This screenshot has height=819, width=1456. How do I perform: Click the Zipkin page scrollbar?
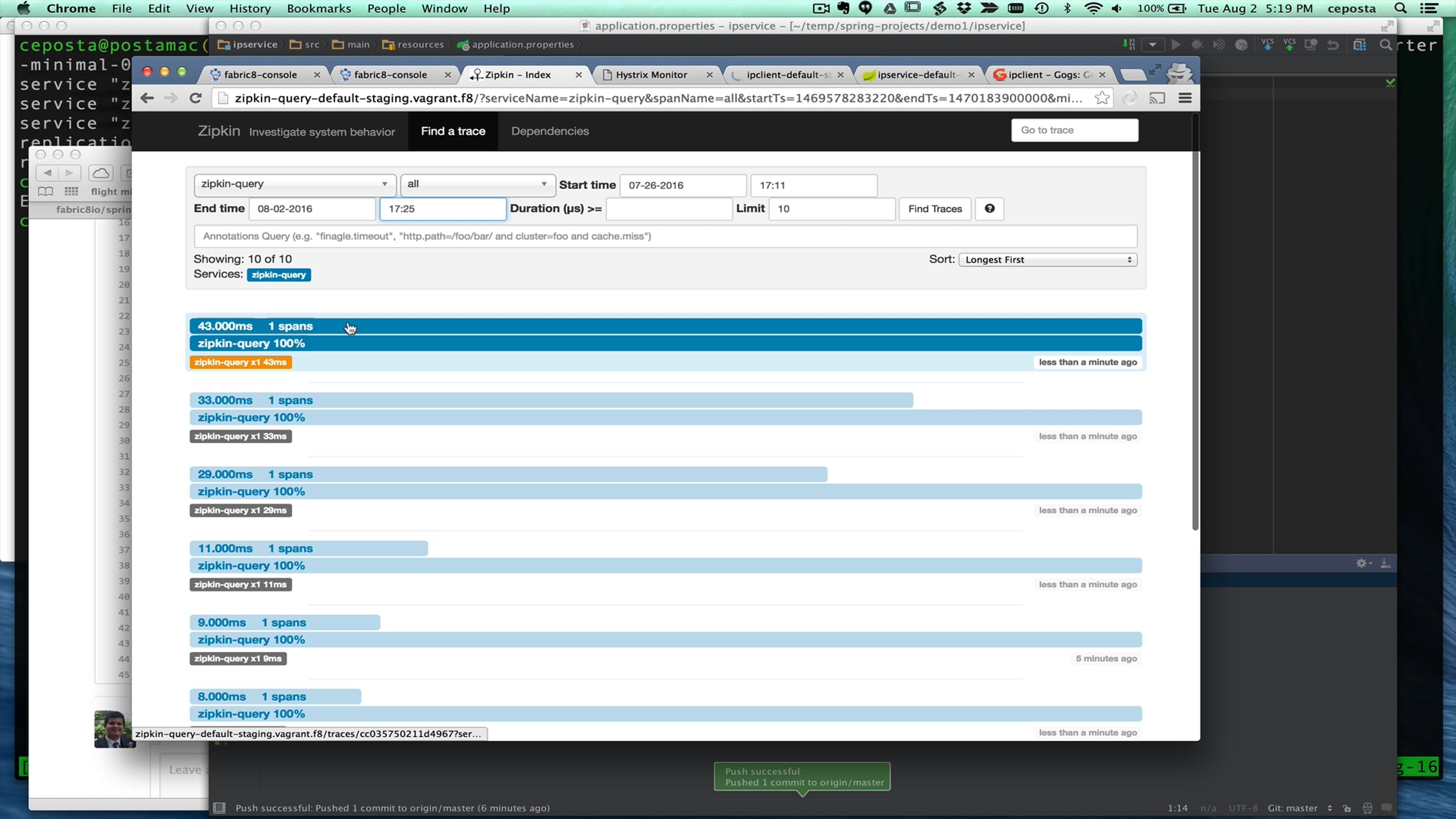[1195, 322]
